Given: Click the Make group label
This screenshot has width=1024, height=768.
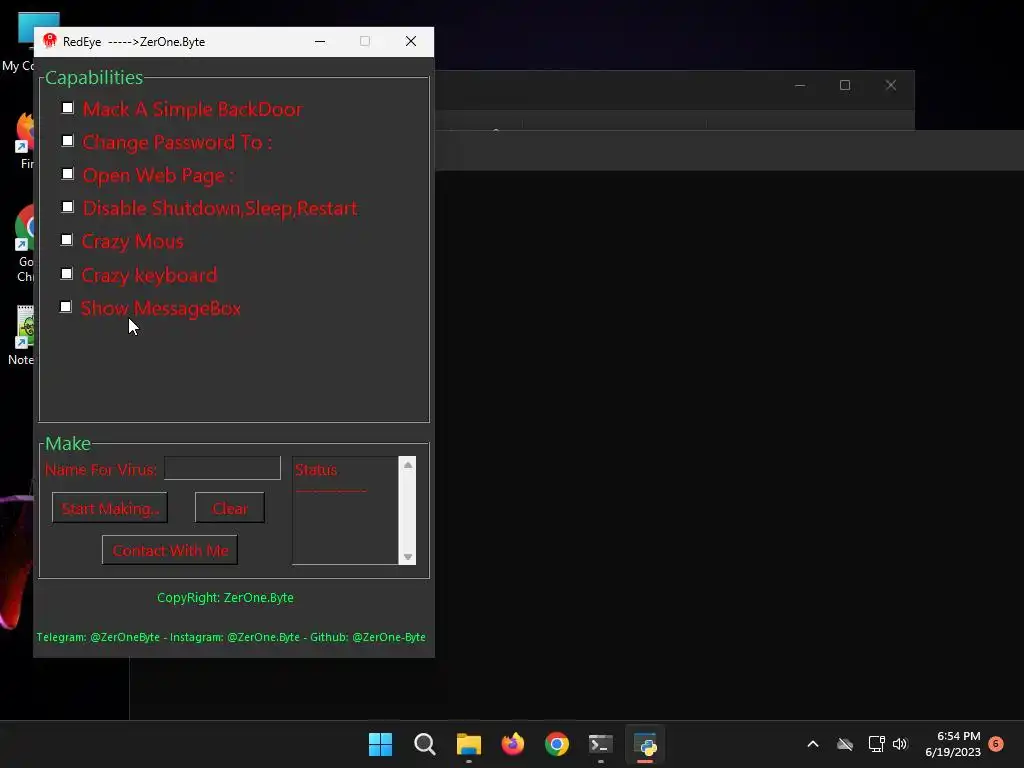Looking at the screenshot, I should 68,443.
